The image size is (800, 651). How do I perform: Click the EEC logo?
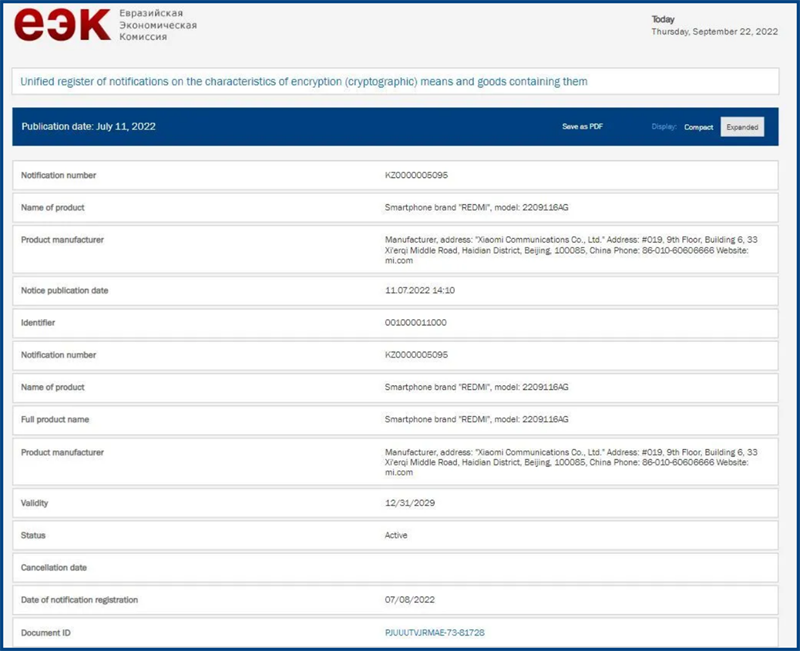click(62, 24)
